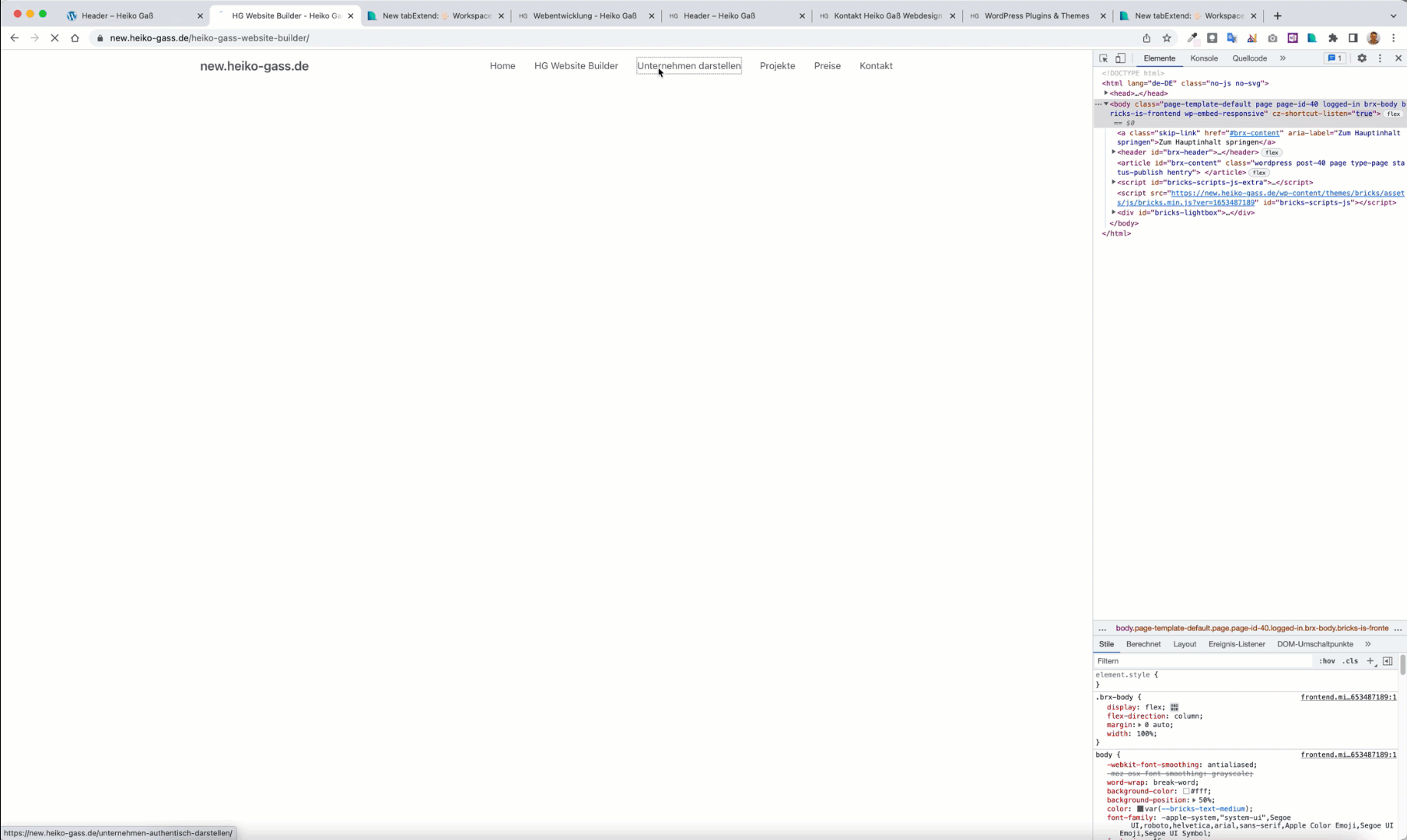
Task: Open frontend.mi source link for .brx-body
Action: pos(1348,698)
